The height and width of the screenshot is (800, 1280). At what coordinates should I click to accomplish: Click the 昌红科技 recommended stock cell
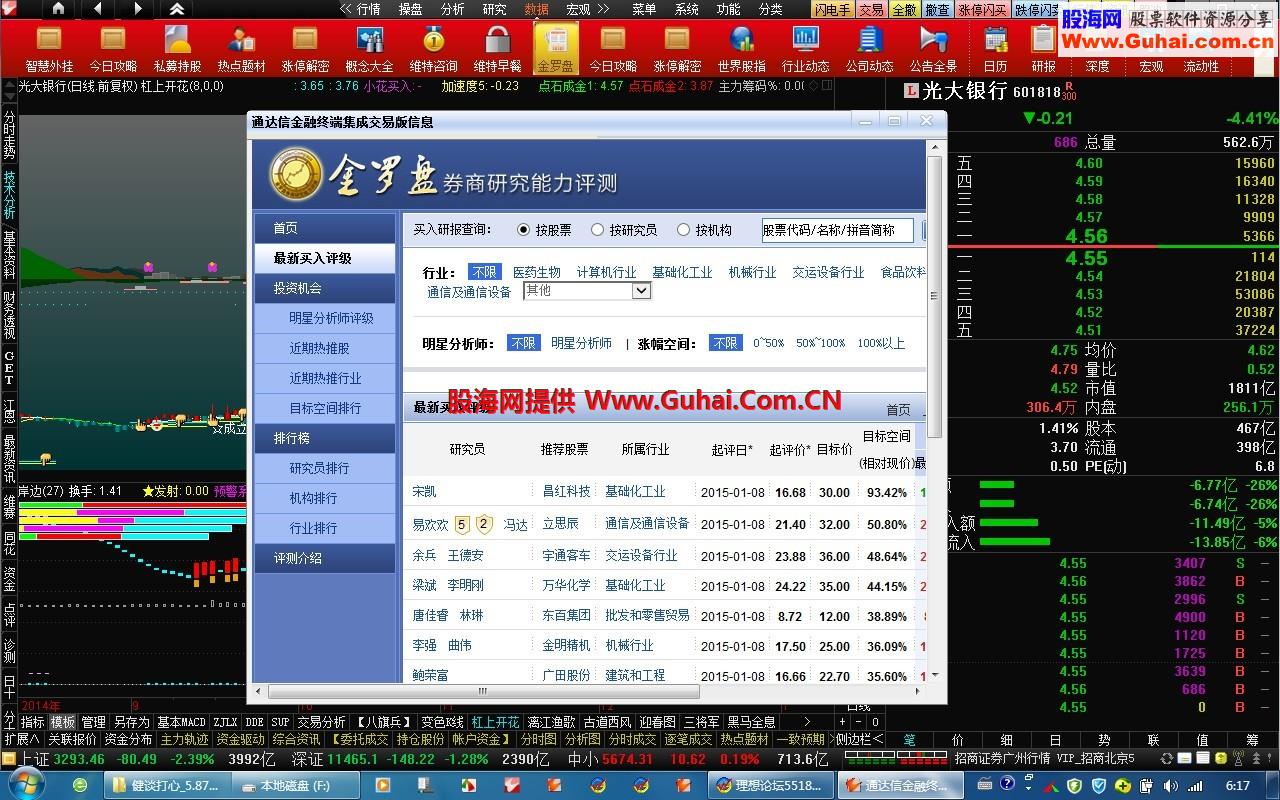566,492
